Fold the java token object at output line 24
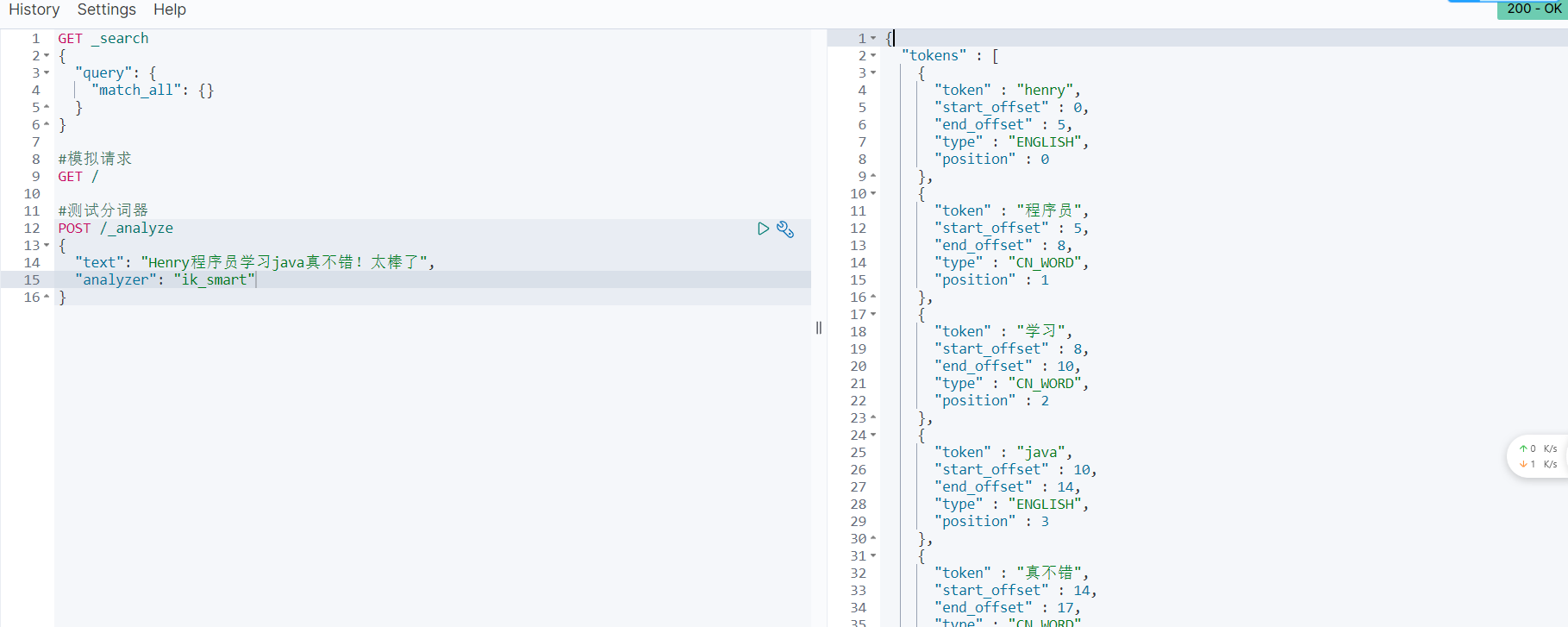The height and width of the screenshot is (627, 1568). (x=873, y=436)
